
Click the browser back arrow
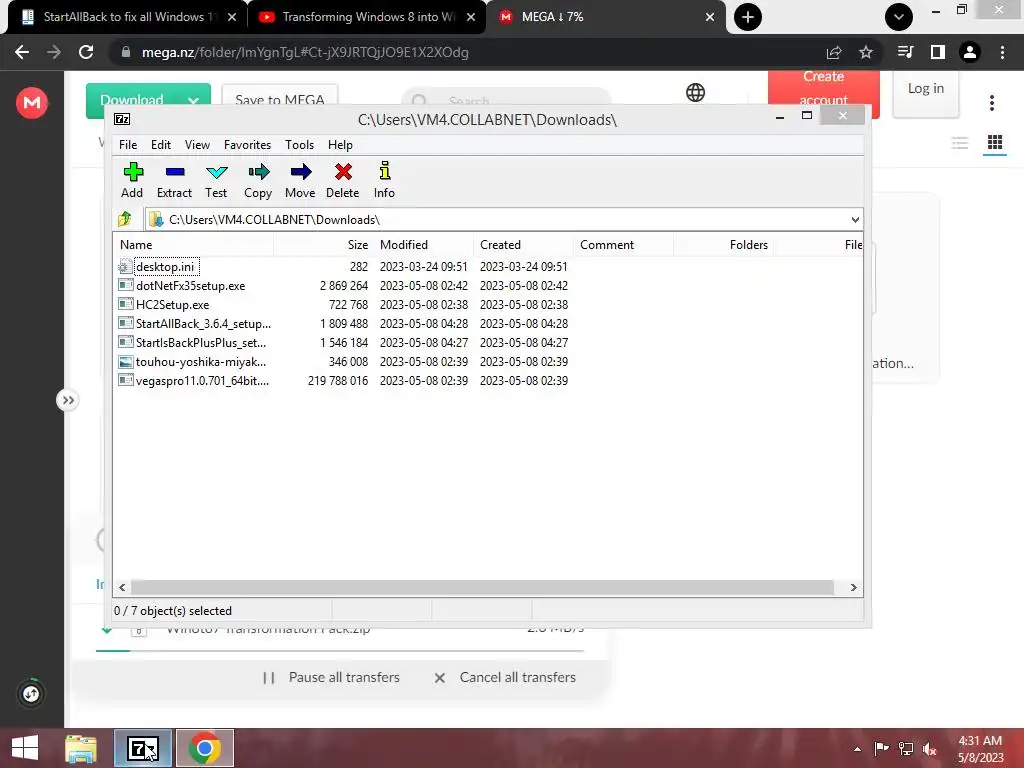[22, 52]
